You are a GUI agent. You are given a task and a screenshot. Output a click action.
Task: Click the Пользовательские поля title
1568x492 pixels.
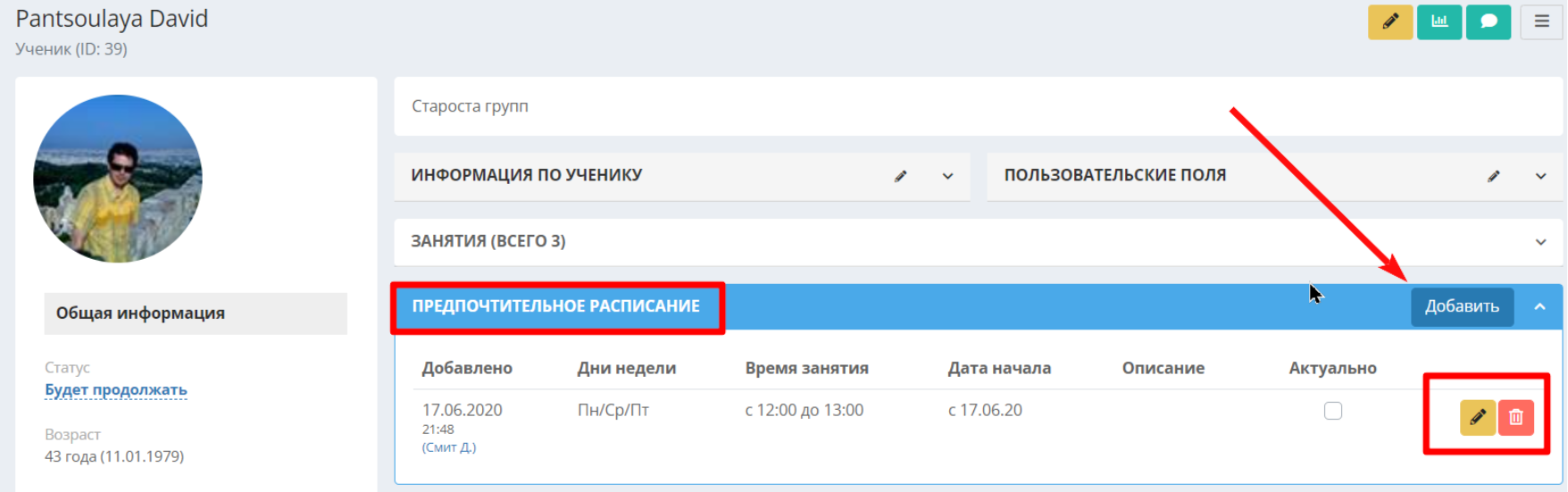click(x=1115, y=175)
